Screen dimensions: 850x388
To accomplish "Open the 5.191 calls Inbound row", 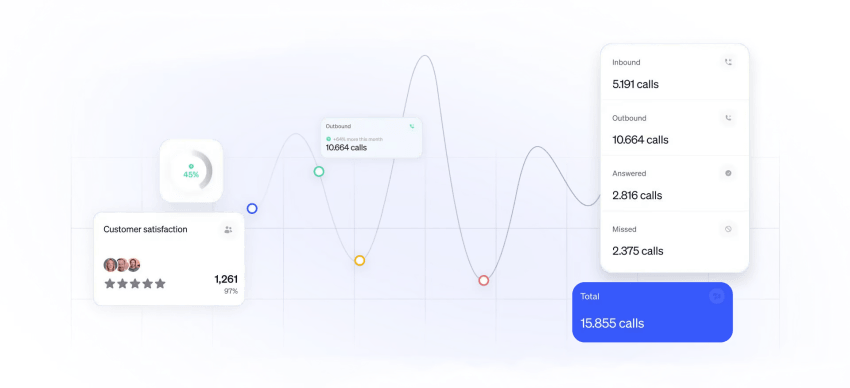I will (674, 72).
